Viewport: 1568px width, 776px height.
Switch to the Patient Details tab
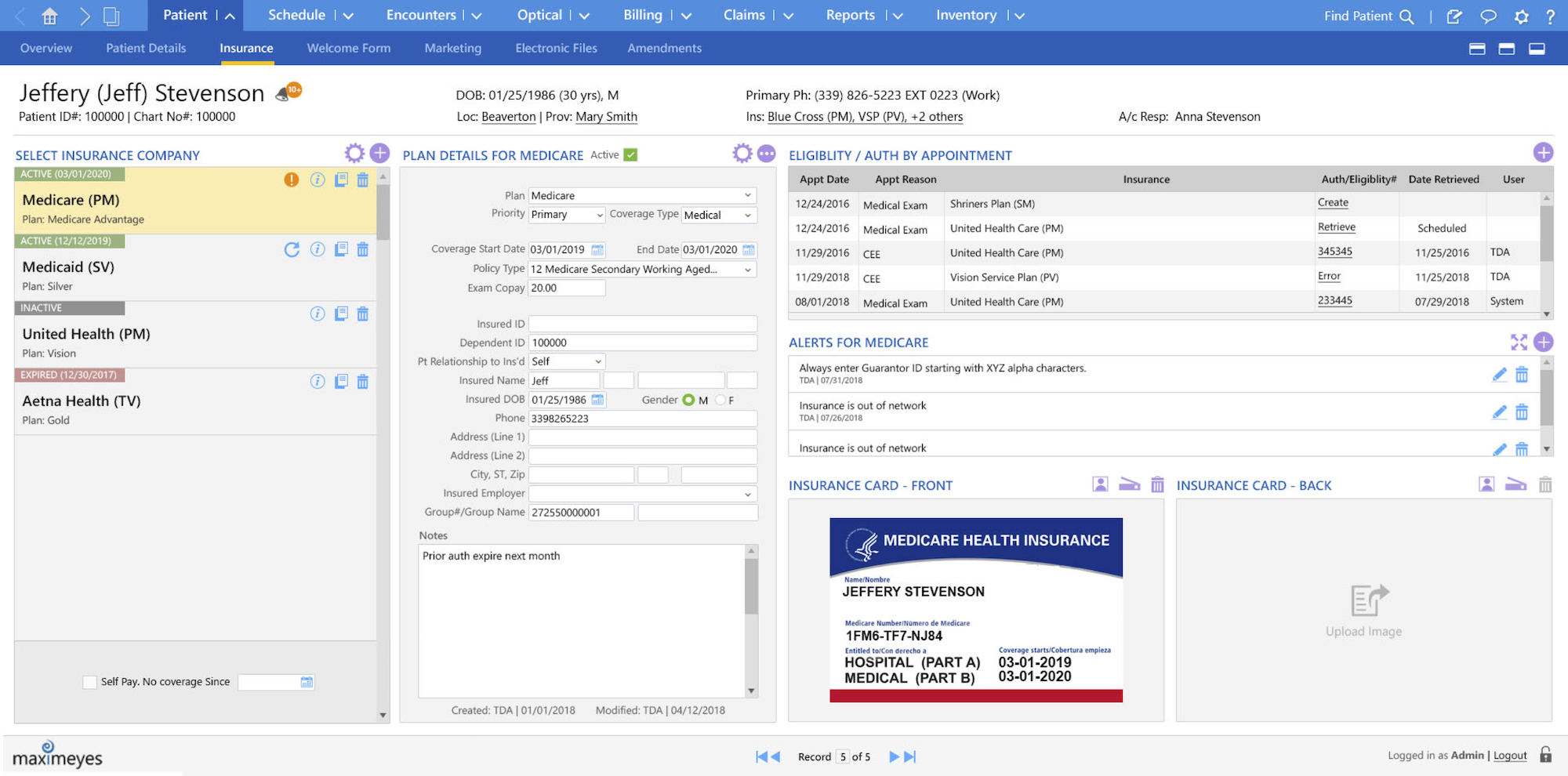[x=146, y=48]
